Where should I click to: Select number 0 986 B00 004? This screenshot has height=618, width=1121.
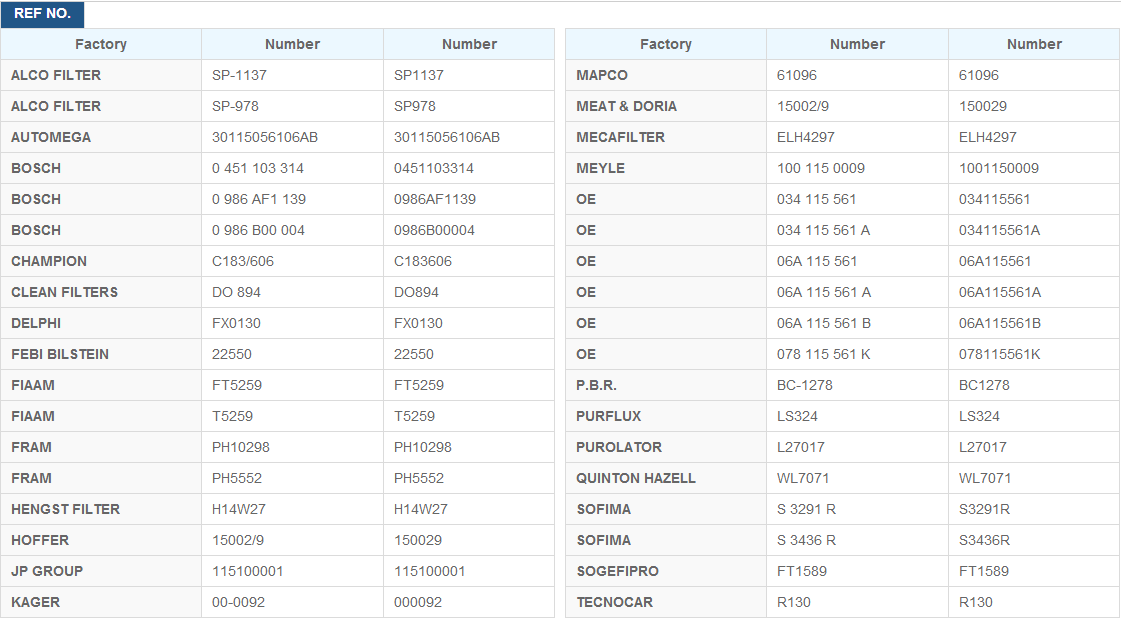point(258,230)
